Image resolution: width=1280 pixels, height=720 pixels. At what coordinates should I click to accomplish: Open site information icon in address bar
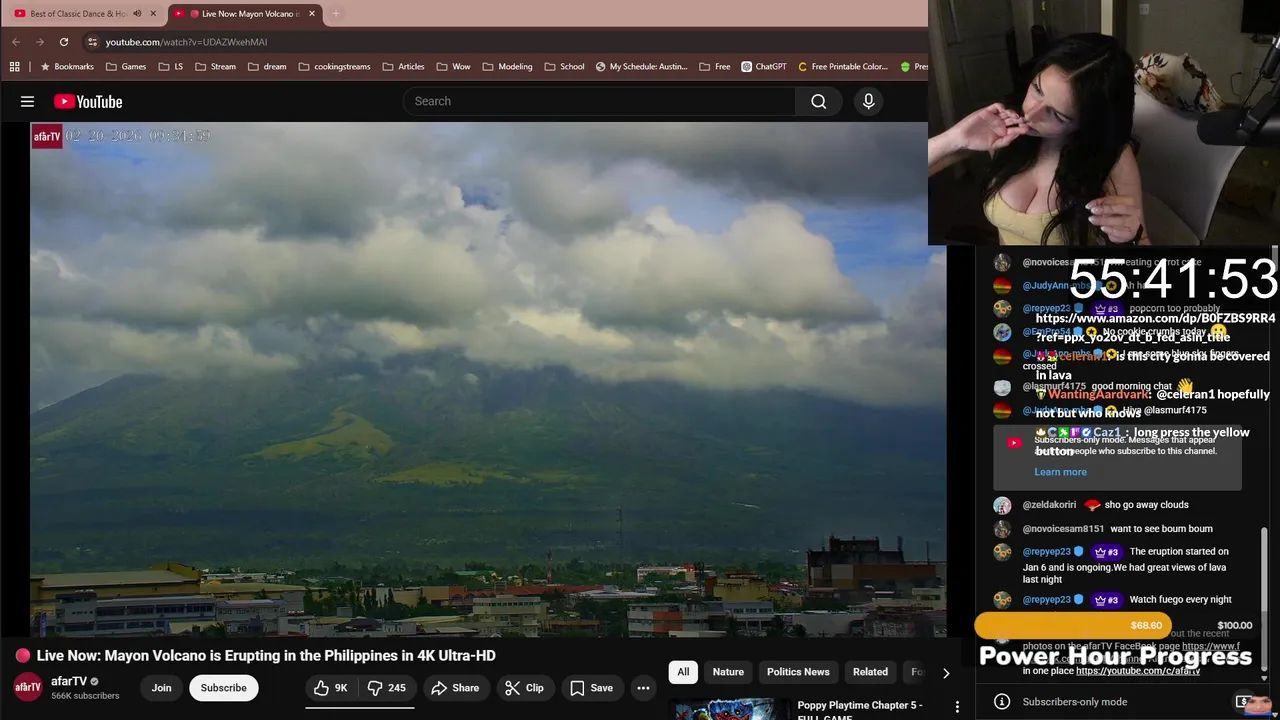(x=92, y=42)
